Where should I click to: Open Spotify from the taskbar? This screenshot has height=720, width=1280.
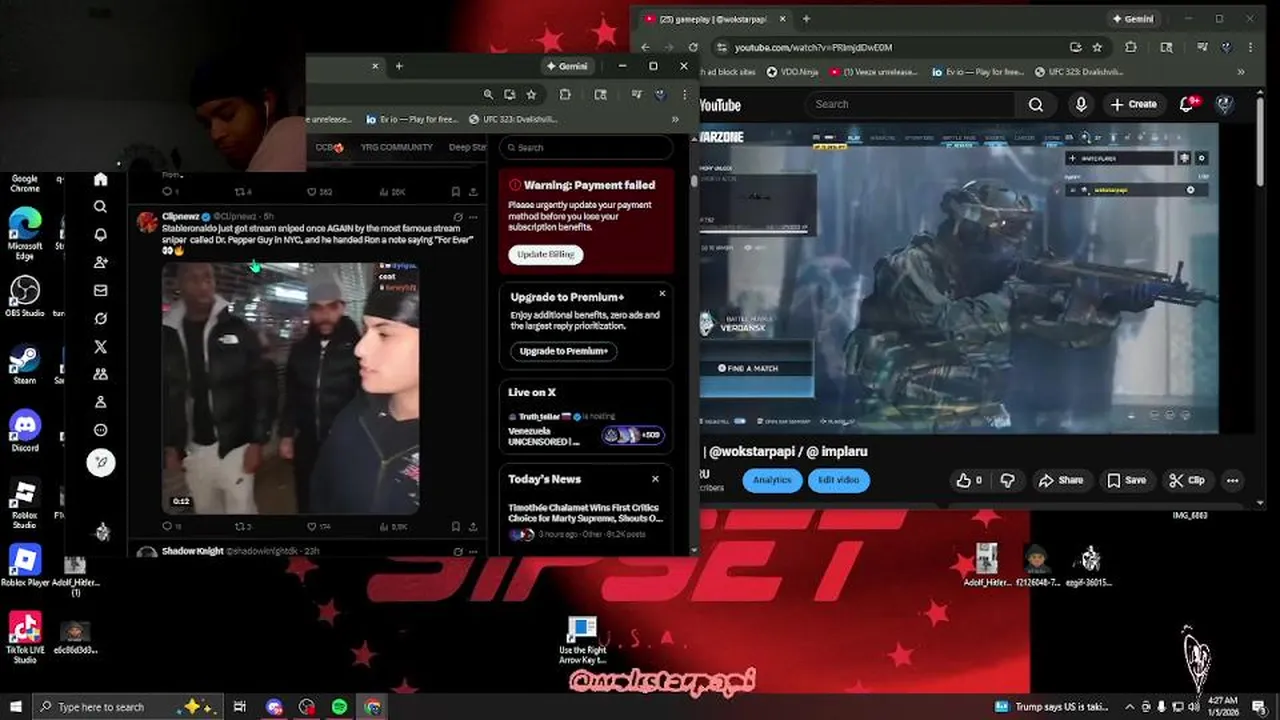340,706
